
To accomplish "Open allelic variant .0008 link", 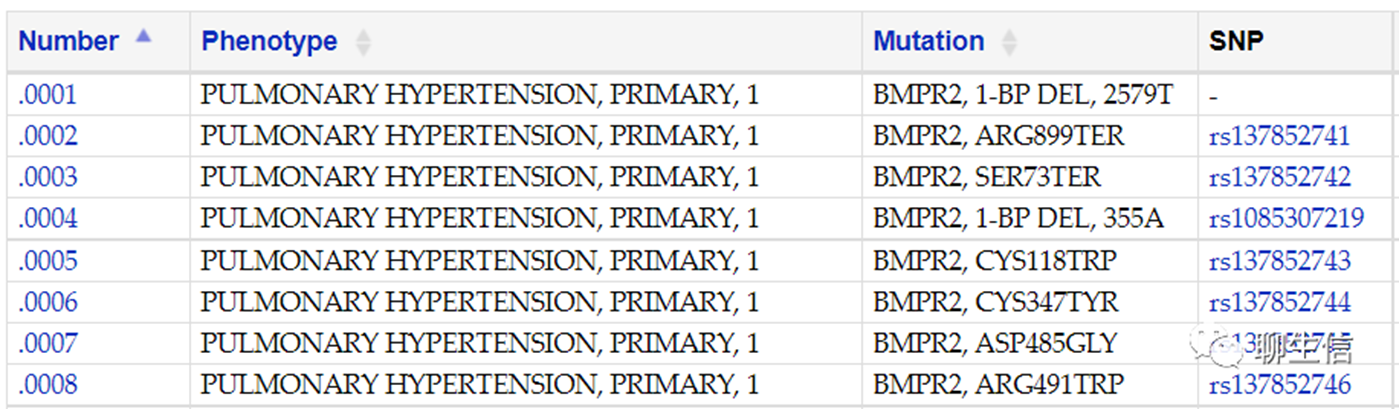I will [48, 385].
